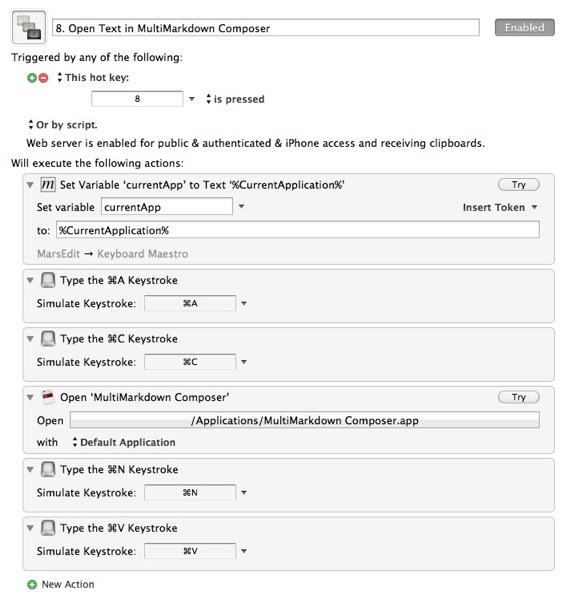
Task: Click Try on Open MultiMarkdown Composer action
Action: [x=519, y=397]
